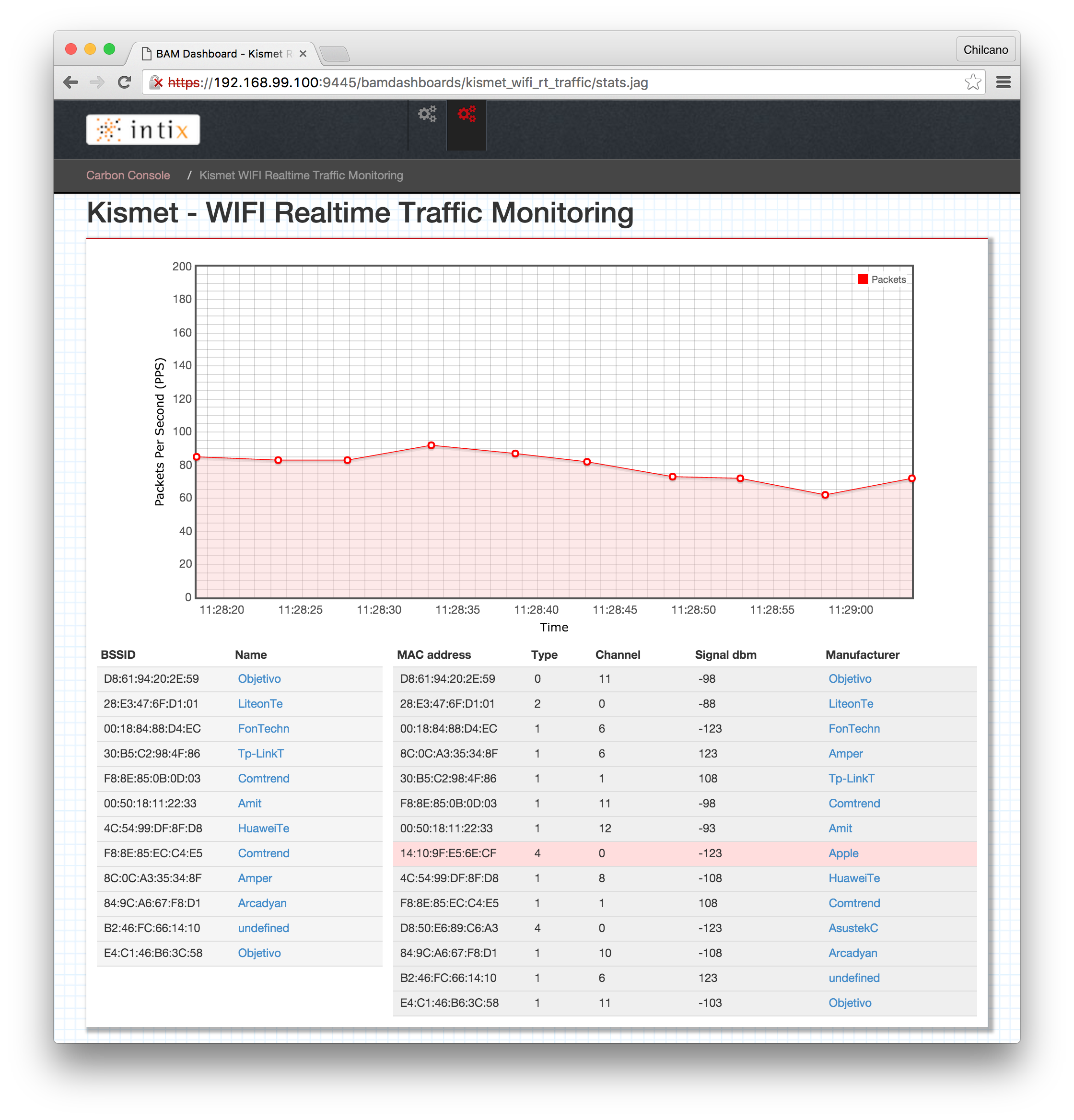Open the Chilcano profile button

(985, 50)
